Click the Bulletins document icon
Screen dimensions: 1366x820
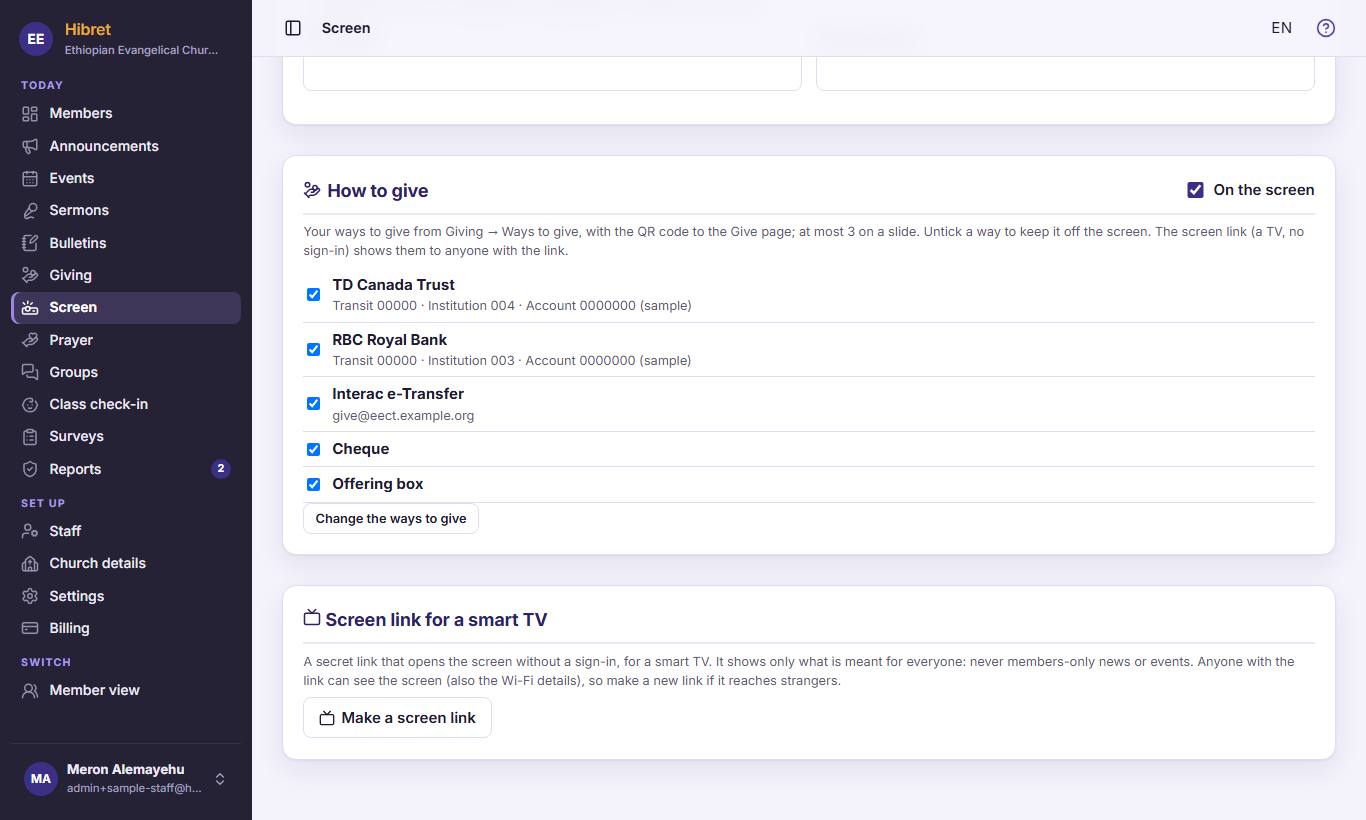click(x=30, y=243)
